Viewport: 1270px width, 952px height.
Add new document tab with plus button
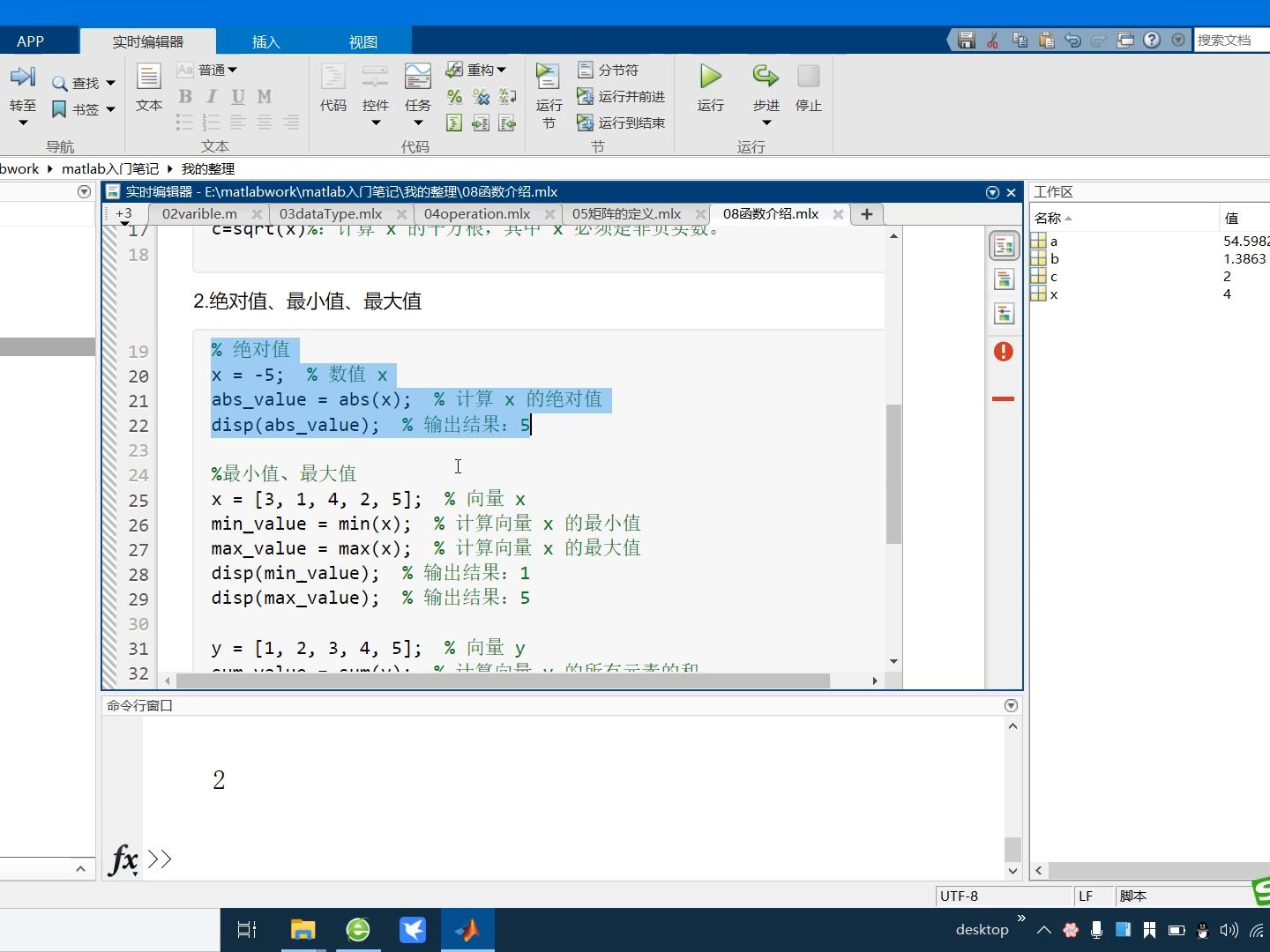(x=867, y=214)
